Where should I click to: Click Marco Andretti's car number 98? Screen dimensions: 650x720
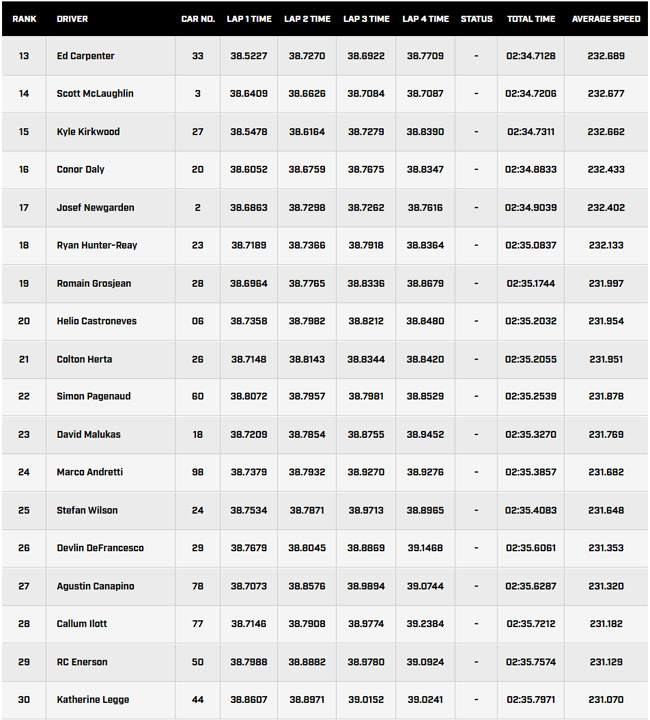coord(197,472)
